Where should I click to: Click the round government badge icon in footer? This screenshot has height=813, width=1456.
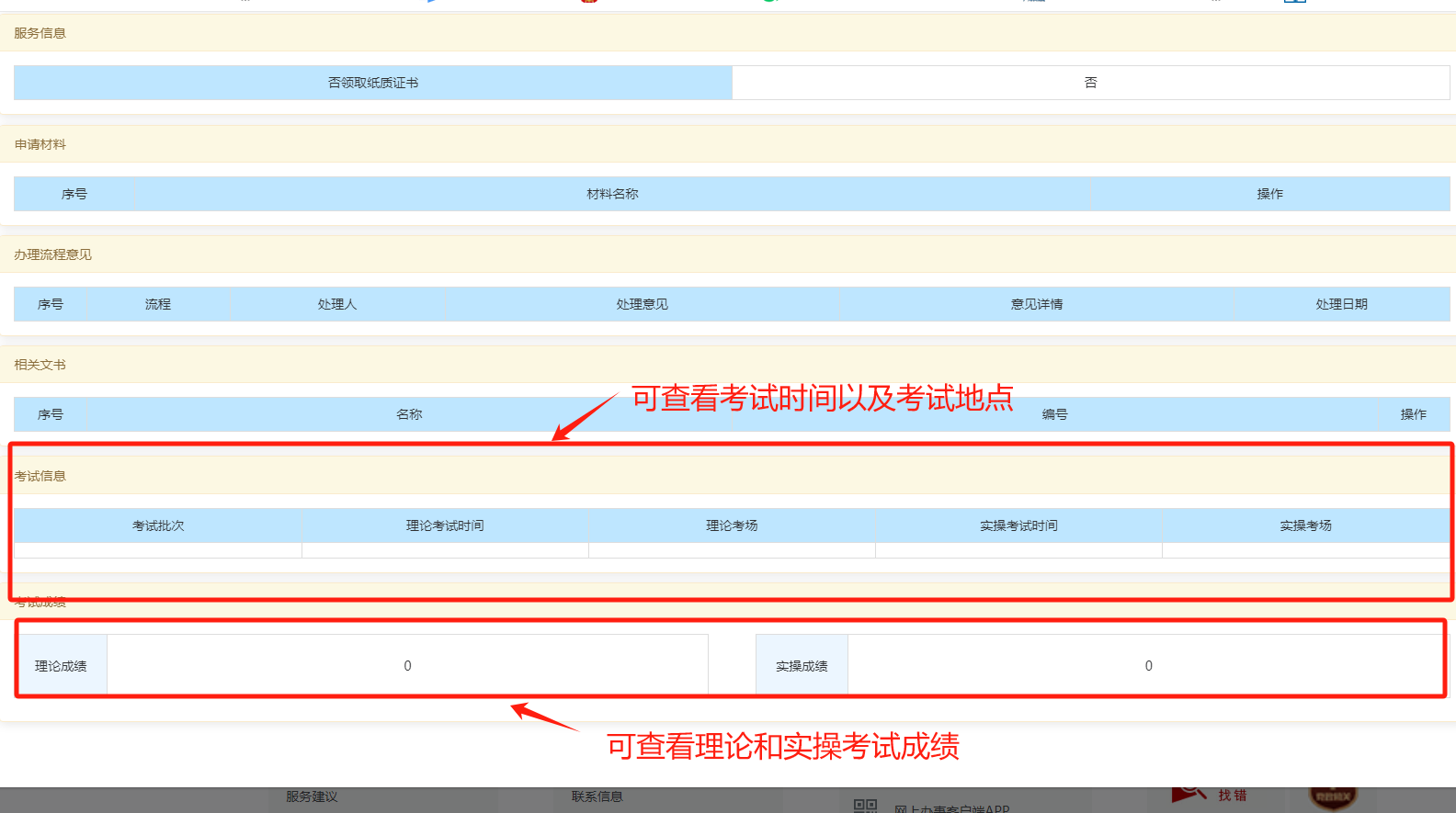pyautogui.click(x=1332, y=796)
